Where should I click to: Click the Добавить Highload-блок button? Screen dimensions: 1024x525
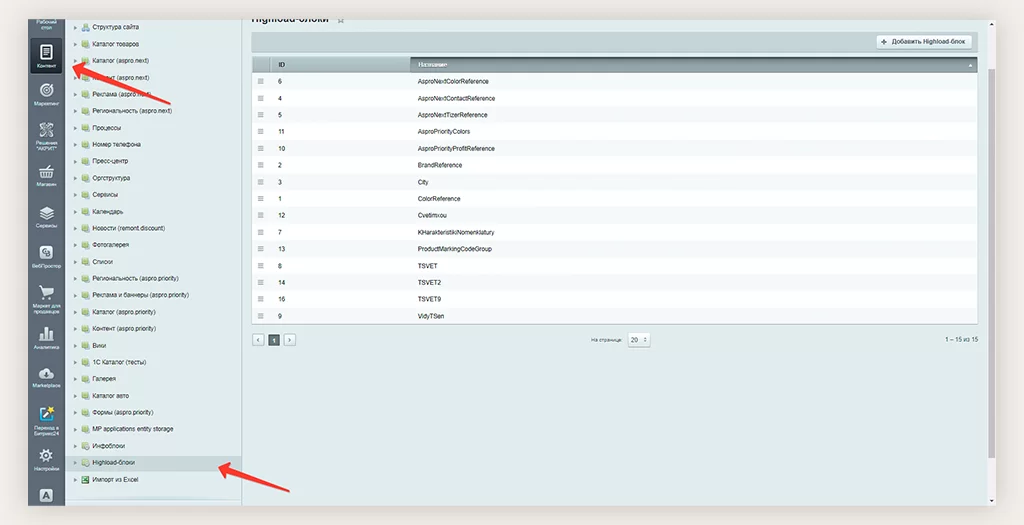[924, 42]
